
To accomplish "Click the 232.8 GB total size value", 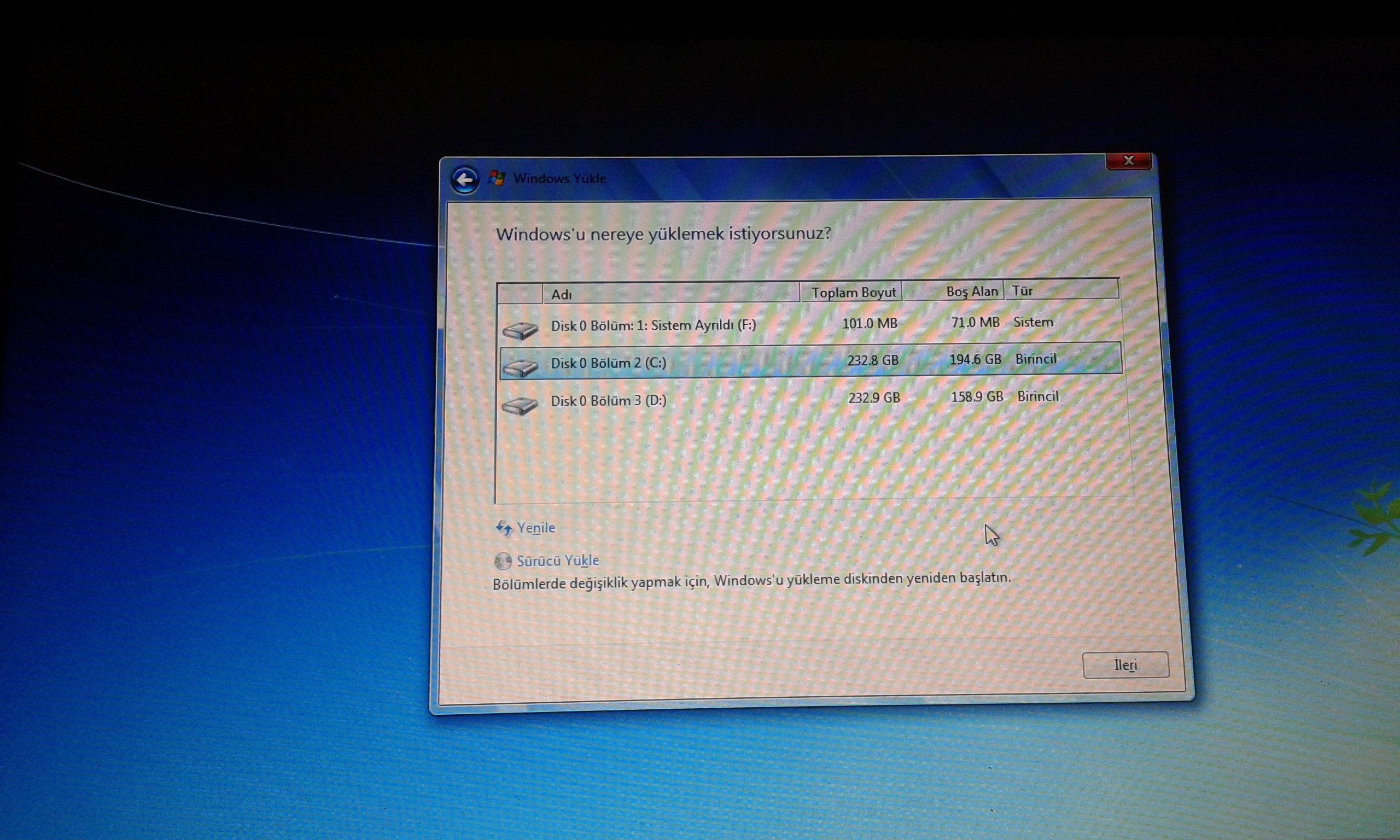I will (x=873, y=360).
